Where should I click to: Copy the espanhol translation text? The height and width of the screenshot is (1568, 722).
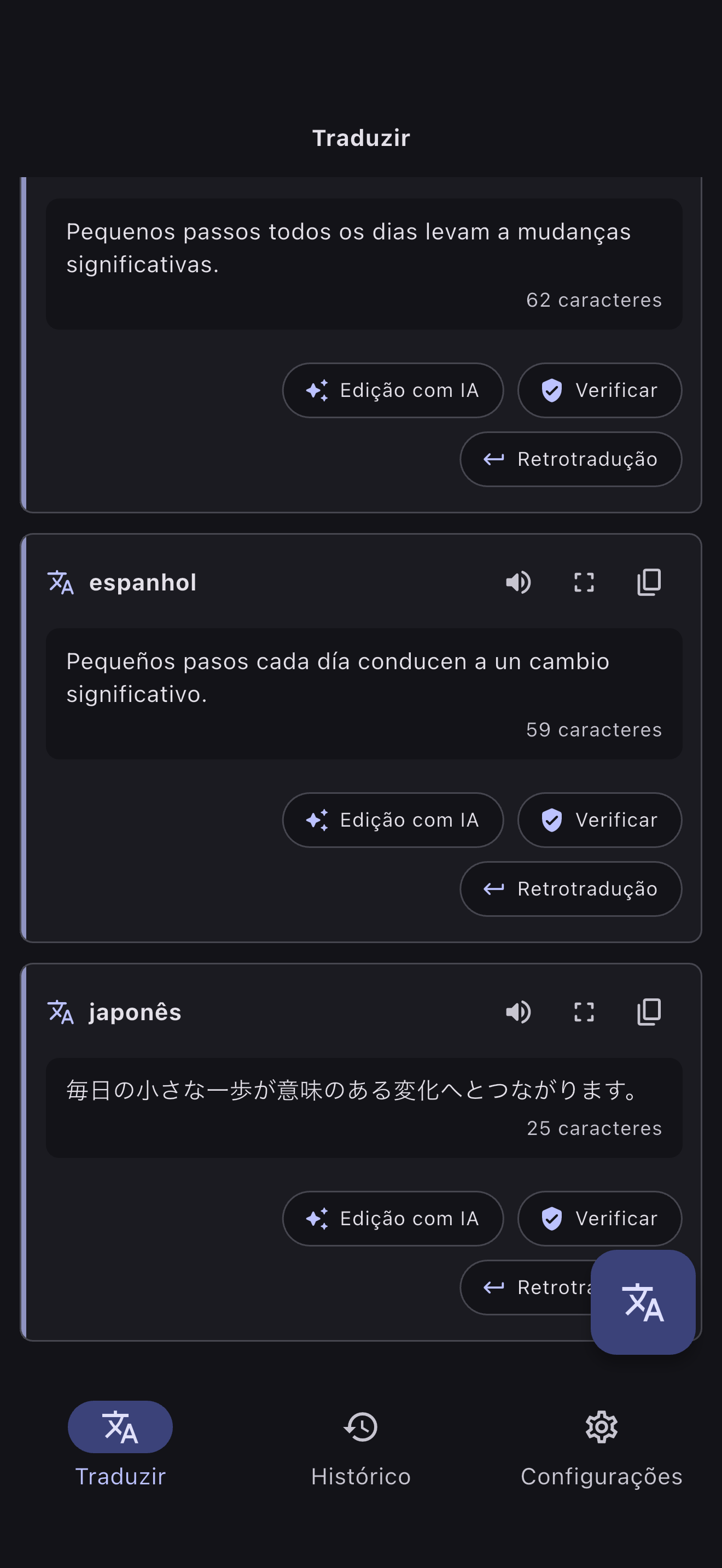pyautogui.click(x=649, y=582)
